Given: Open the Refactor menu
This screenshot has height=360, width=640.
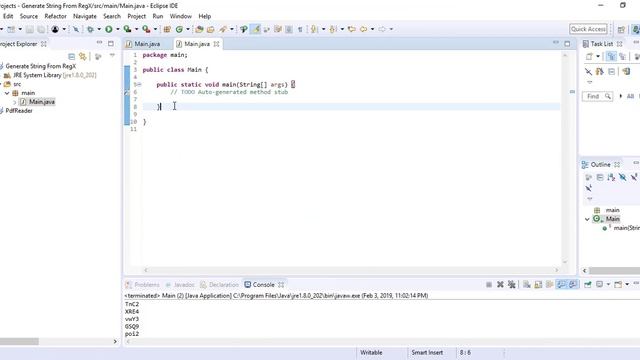Looking at the screenshot, I should tap(56, 16).
